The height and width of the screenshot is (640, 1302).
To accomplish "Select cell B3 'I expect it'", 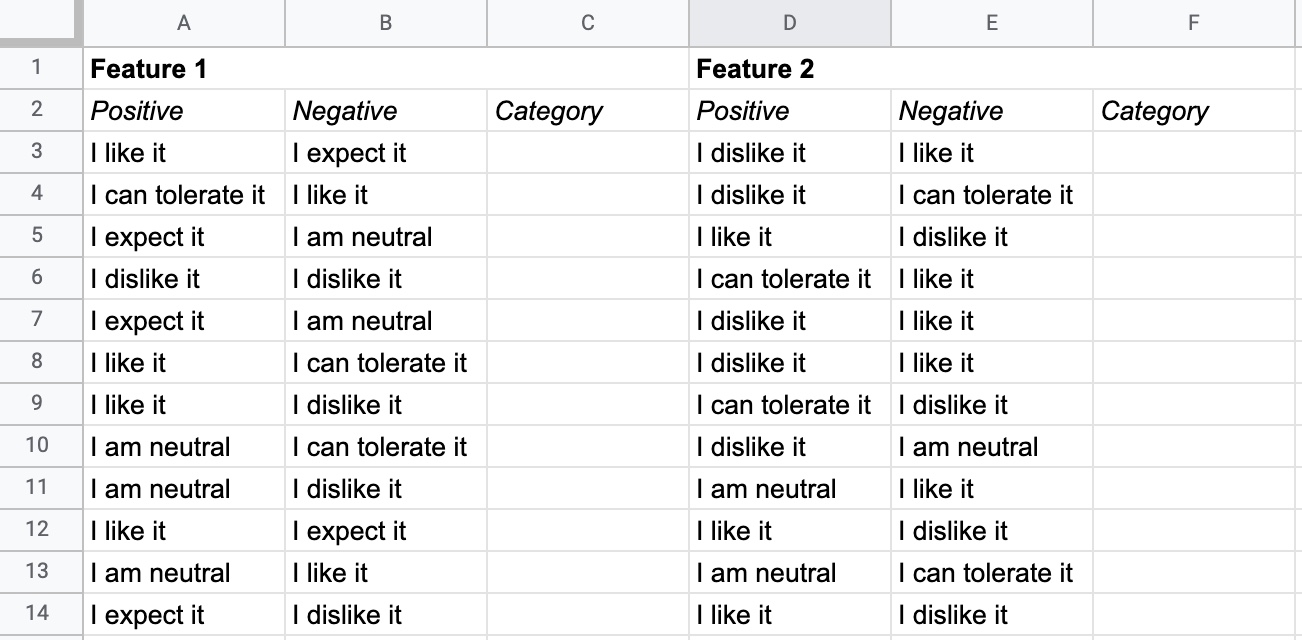I will coord(386,153).
